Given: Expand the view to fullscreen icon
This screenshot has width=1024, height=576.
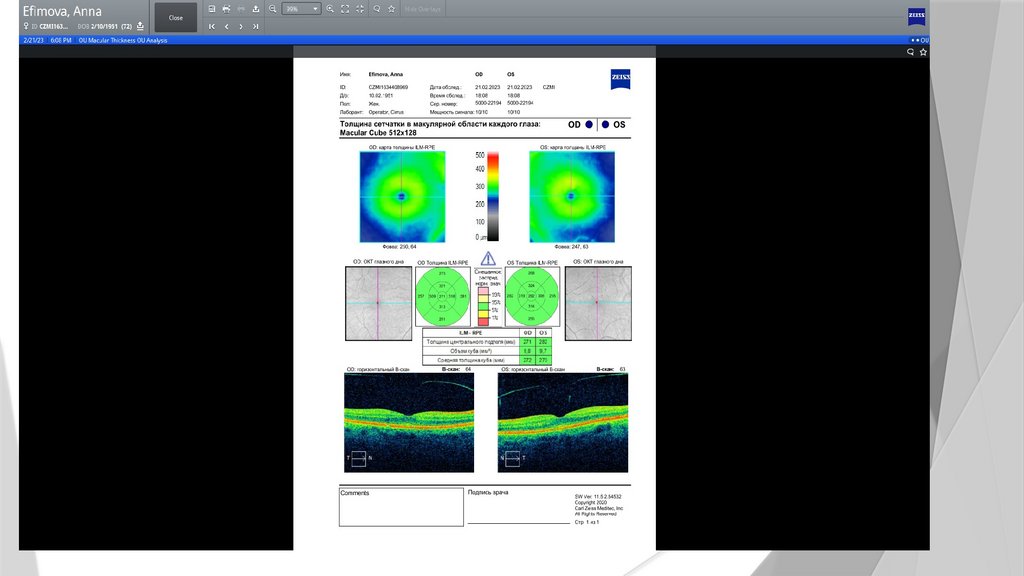Looking at the screenshot, I should [x=345, y=9].
